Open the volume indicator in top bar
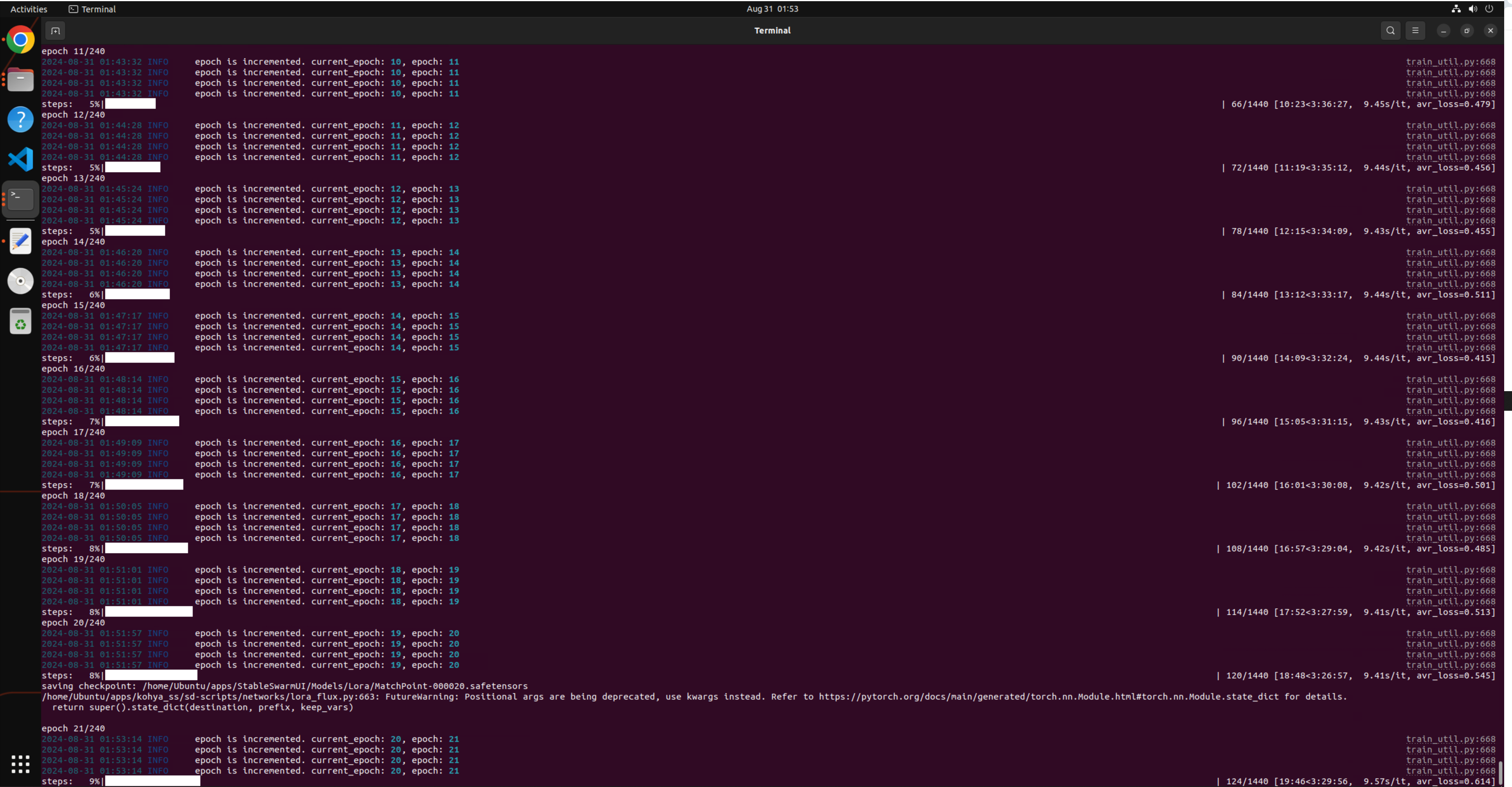This screenshot has width=1512, height=787. point(1473,9)
